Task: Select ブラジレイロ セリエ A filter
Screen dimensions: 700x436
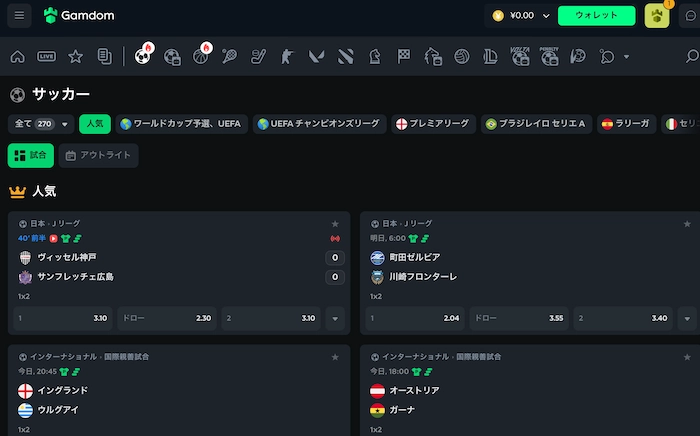Action: [536, 124]
